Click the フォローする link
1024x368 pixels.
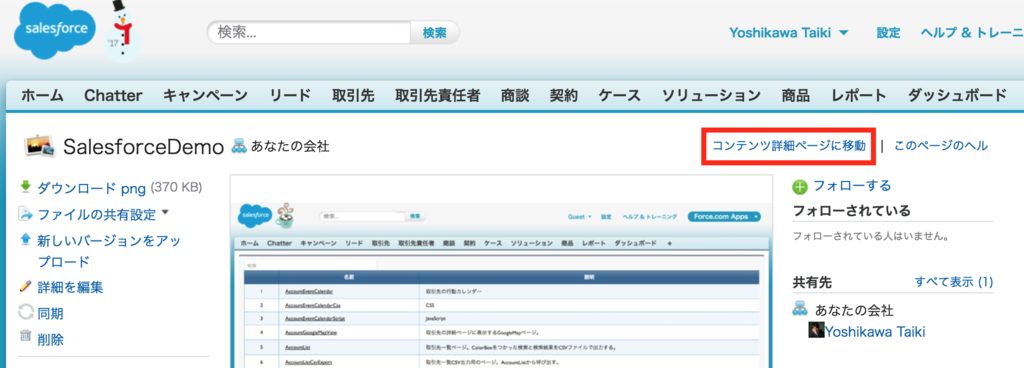pyautogui.click(x=852, y=186)
